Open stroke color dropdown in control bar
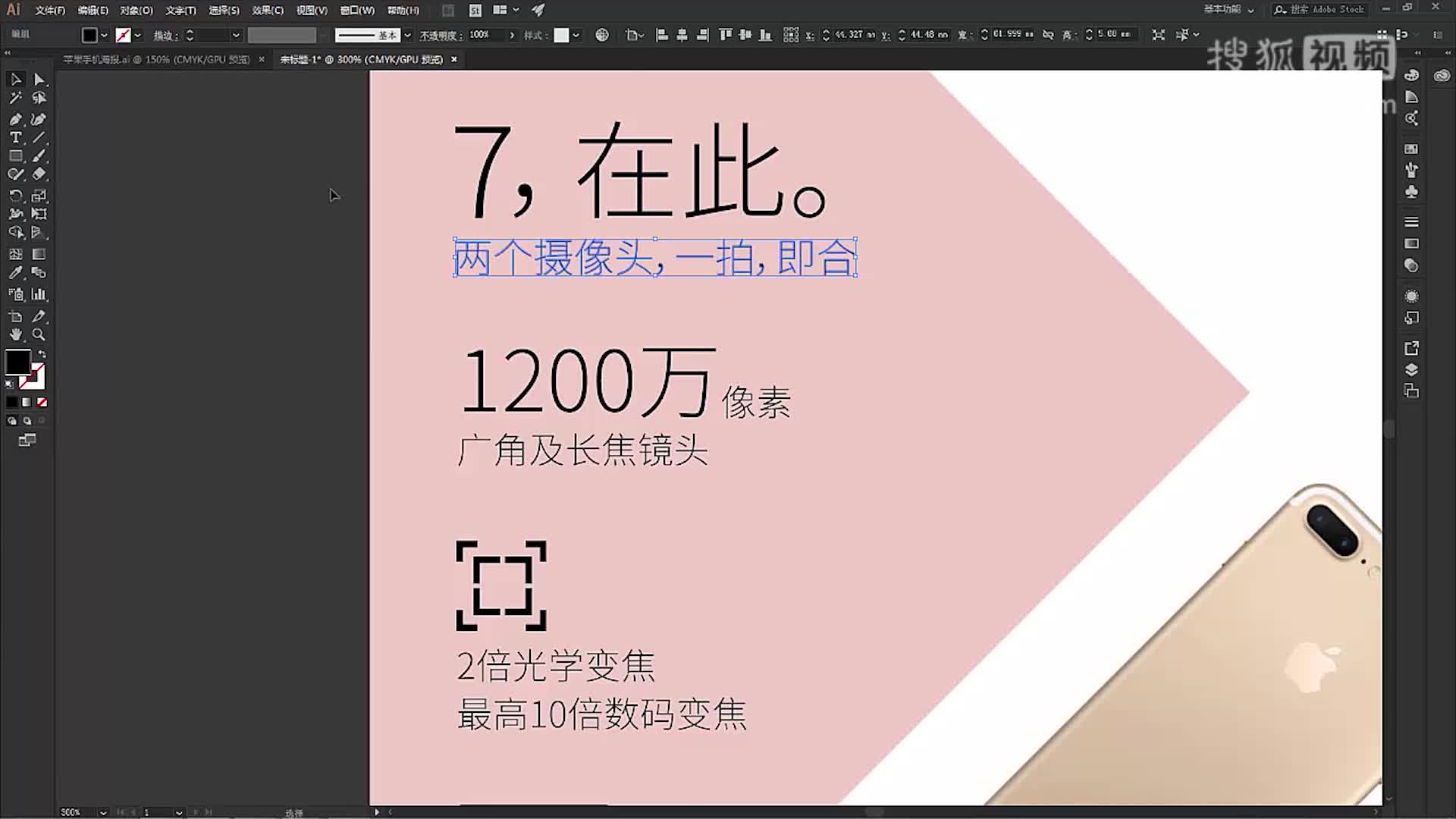The image size is (1456, 819). [137, 35]
